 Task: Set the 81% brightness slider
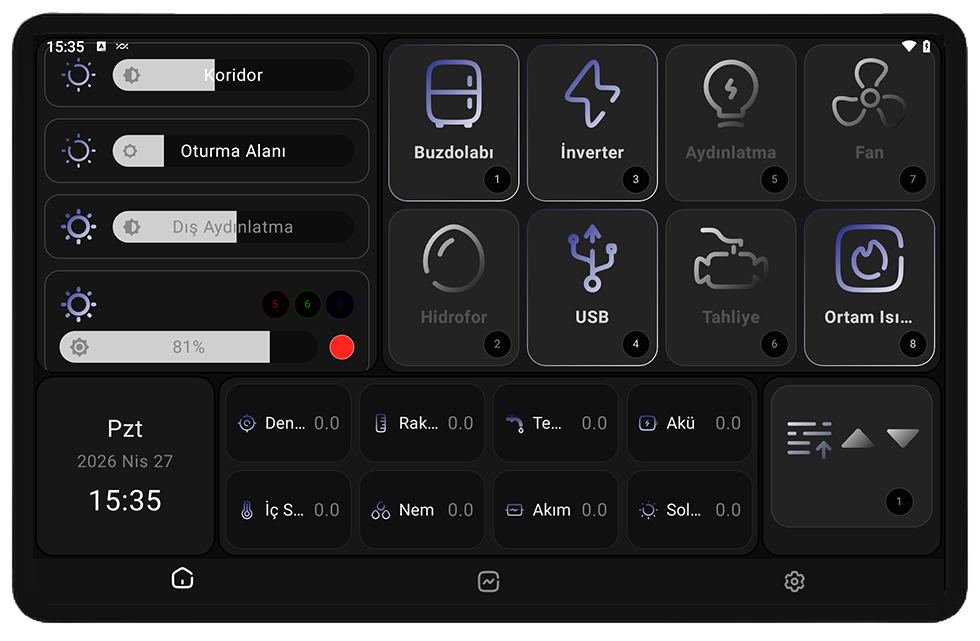(189, 347)
